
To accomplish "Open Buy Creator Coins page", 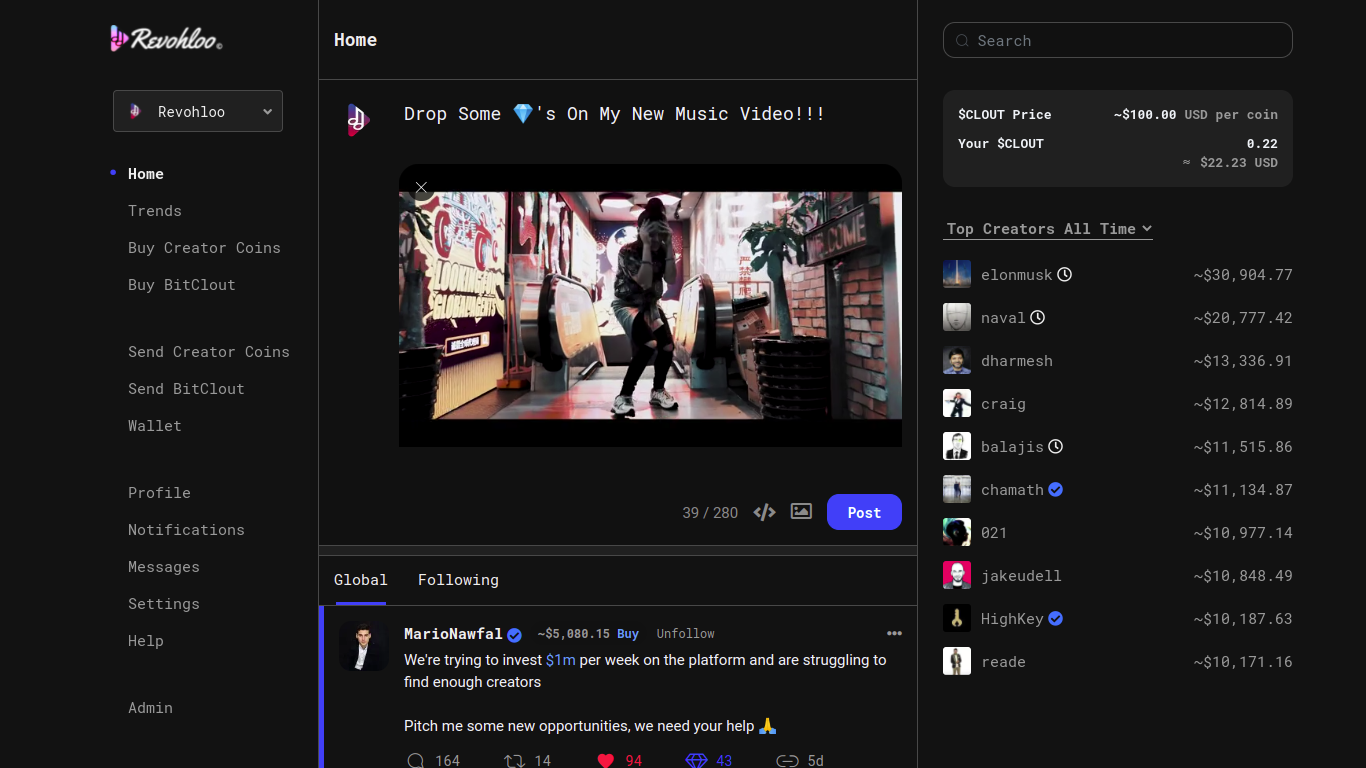I will (x=204, y=248).
